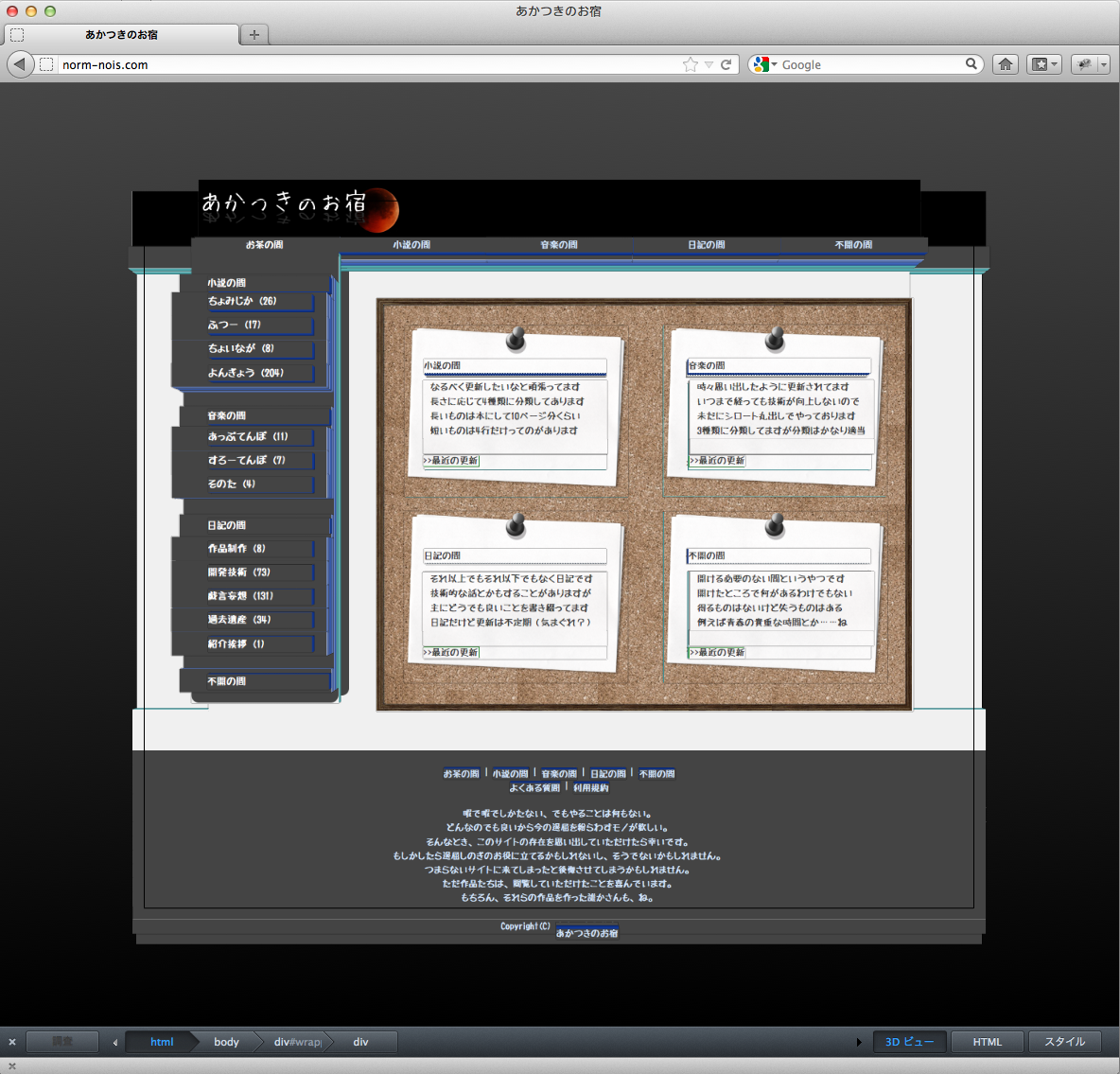This screenshot has width=1120, height=1074.
Task: Open the URL history dropdown arrow
Action: point(709,64)
